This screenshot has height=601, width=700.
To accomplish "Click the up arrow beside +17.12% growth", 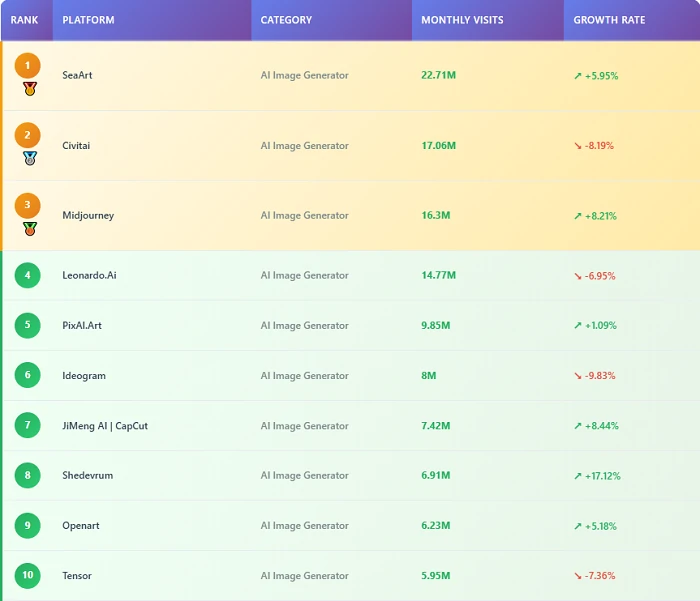I will (578, 476).
